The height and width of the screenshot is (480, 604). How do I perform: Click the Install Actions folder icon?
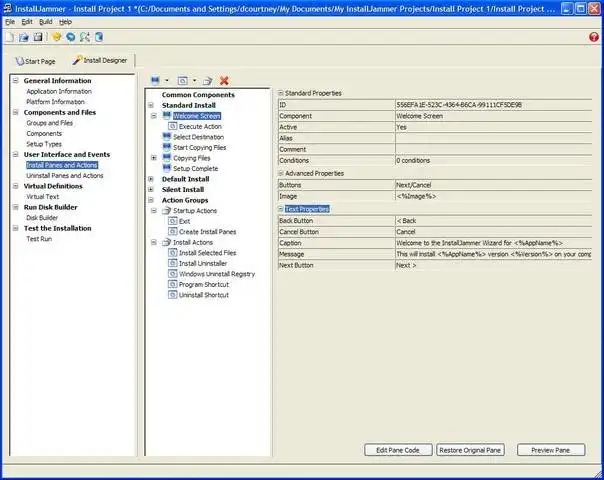point(166,242)
